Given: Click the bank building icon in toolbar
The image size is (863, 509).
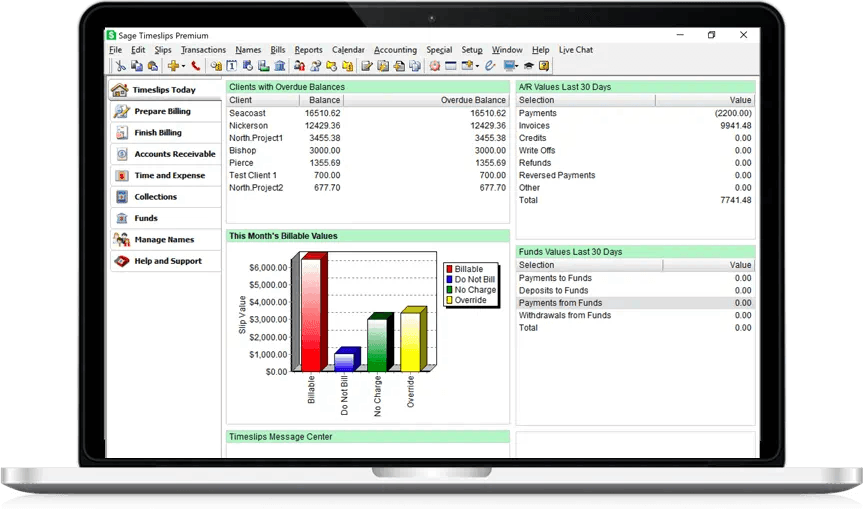Looking at the screenshot, I should point(280,66).
